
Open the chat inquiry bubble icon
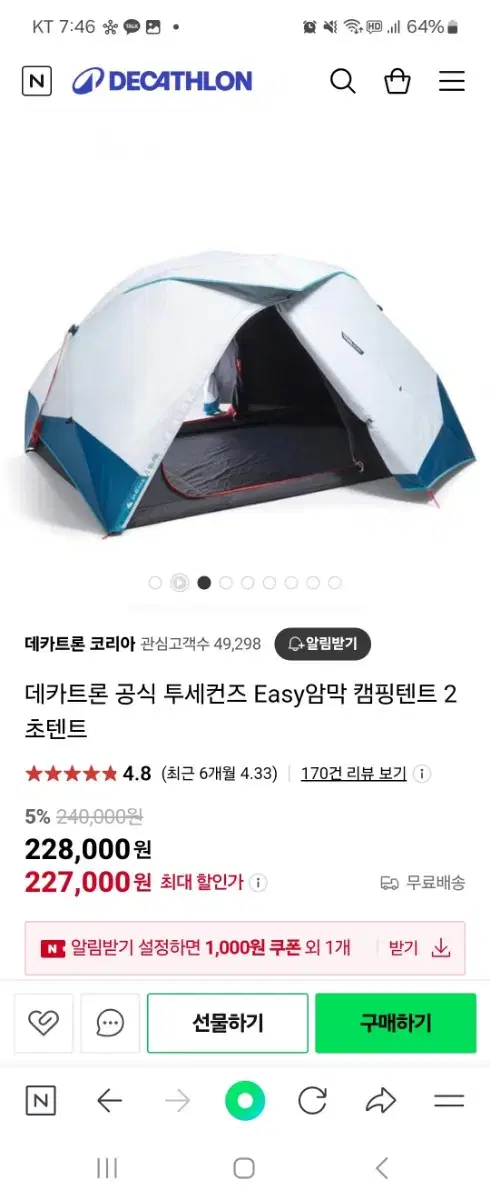[x=110, y=1023]
